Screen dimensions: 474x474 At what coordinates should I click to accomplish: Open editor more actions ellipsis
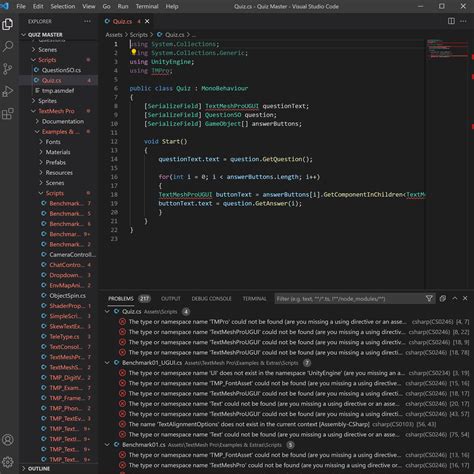(463, 21)
